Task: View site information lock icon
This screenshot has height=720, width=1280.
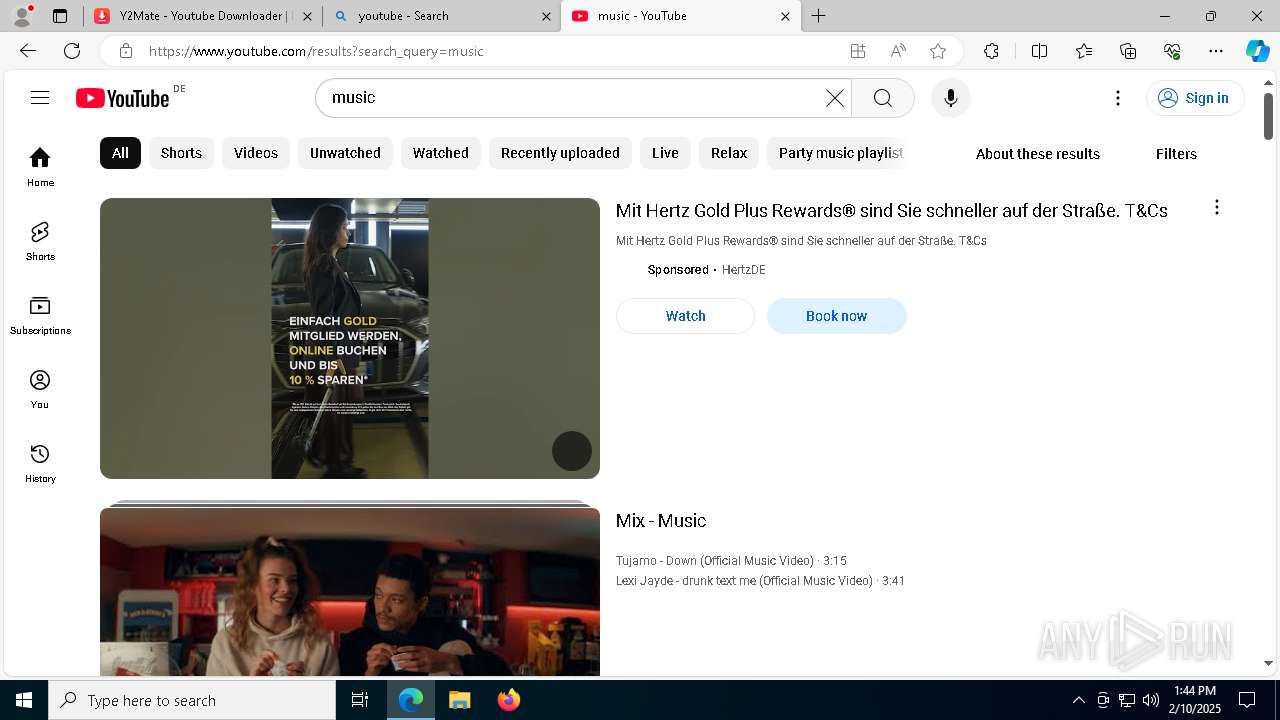Action: tap(125, 51)
